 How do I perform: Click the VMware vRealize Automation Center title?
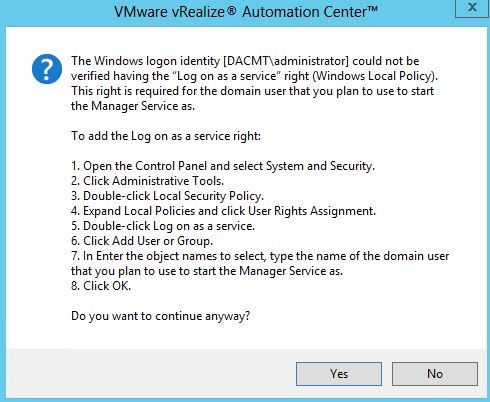coord(246,12)
